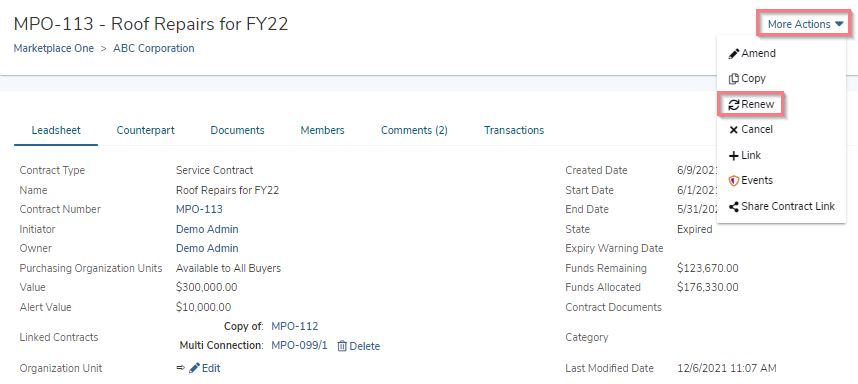Open the ABC Corporation breadcrumb link
This screenshot has height=384, width=858.
[x=154, y=48]
